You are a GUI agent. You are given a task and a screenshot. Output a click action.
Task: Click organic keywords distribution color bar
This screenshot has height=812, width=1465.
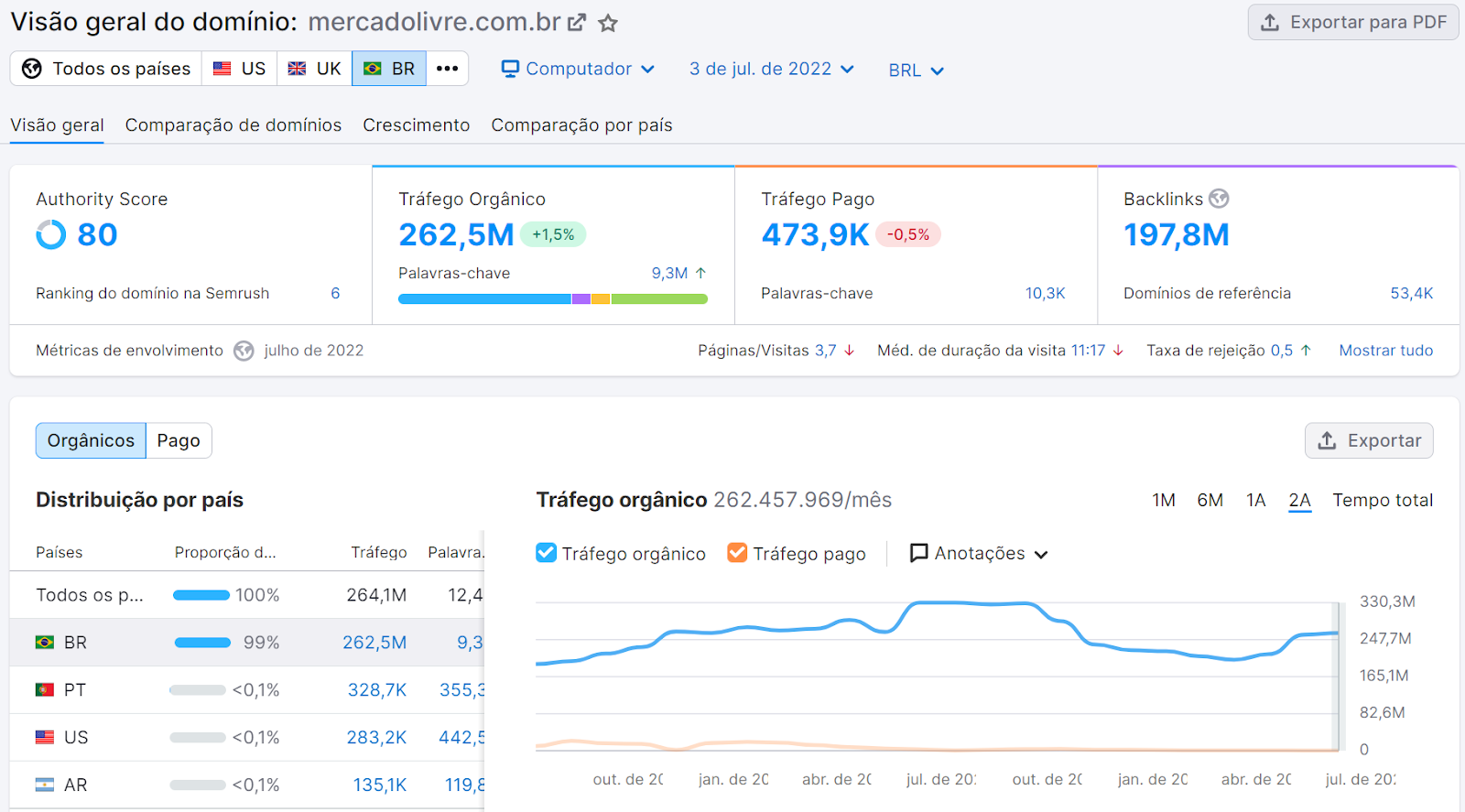(553, 298)
